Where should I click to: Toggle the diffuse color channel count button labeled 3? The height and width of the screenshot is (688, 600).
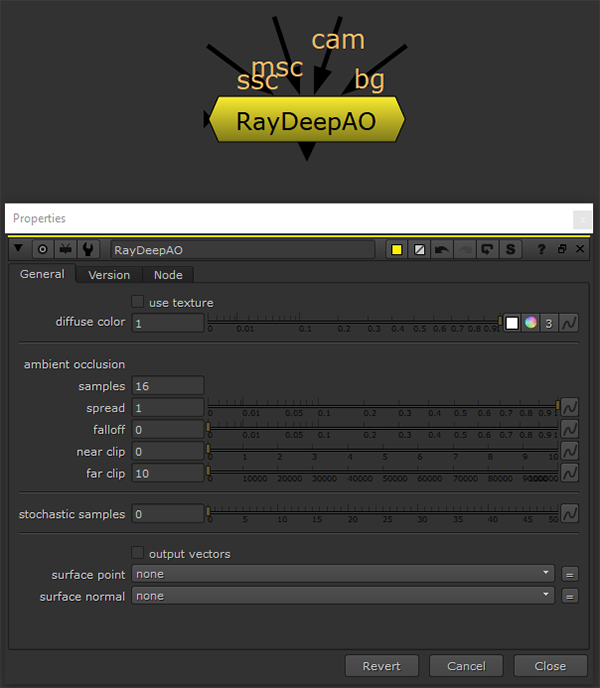point(549,323)
